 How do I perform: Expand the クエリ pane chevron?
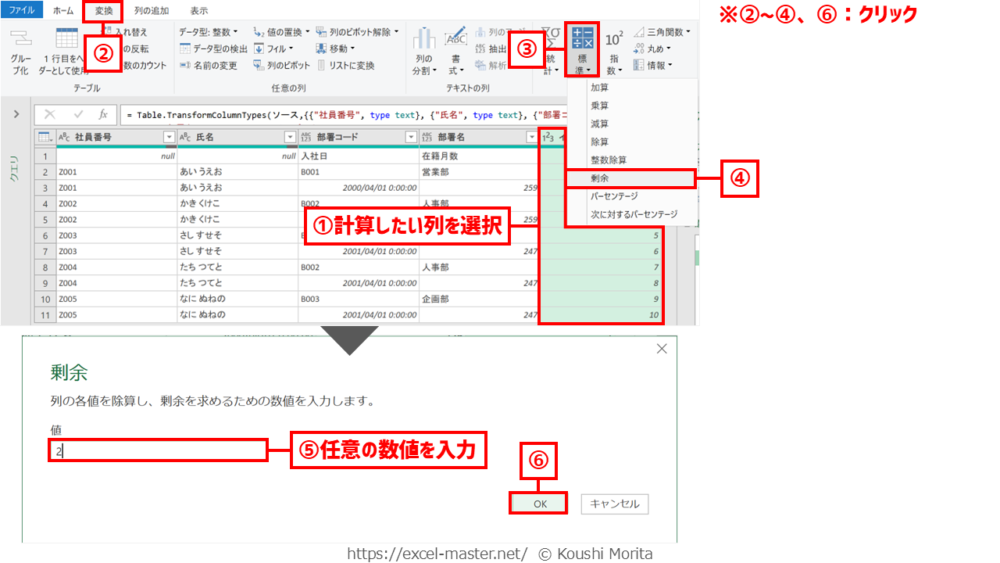click(16, 114)
